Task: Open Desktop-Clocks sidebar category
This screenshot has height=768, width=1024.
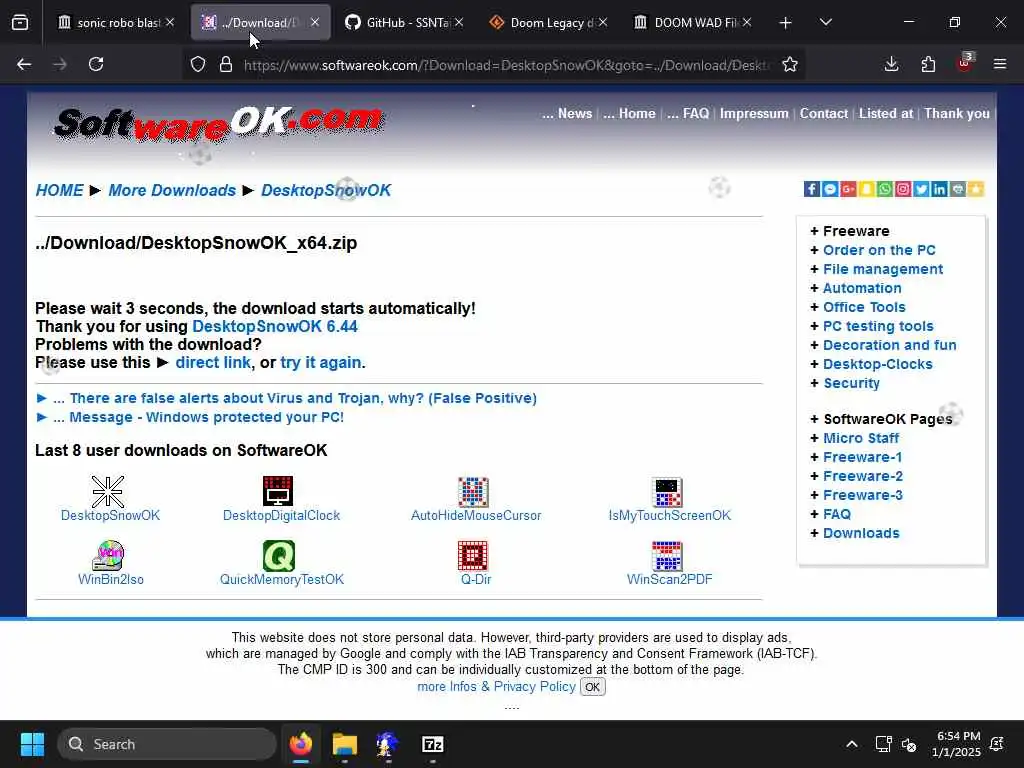Action: tap(878, 364)
